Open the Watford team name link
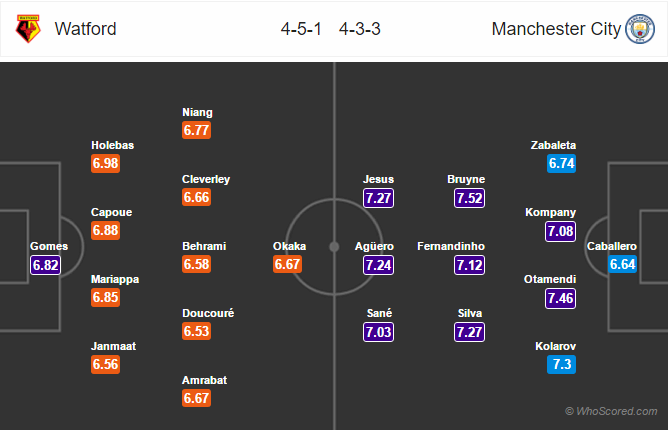Screen dimensions: 668x430 point(84,29)
